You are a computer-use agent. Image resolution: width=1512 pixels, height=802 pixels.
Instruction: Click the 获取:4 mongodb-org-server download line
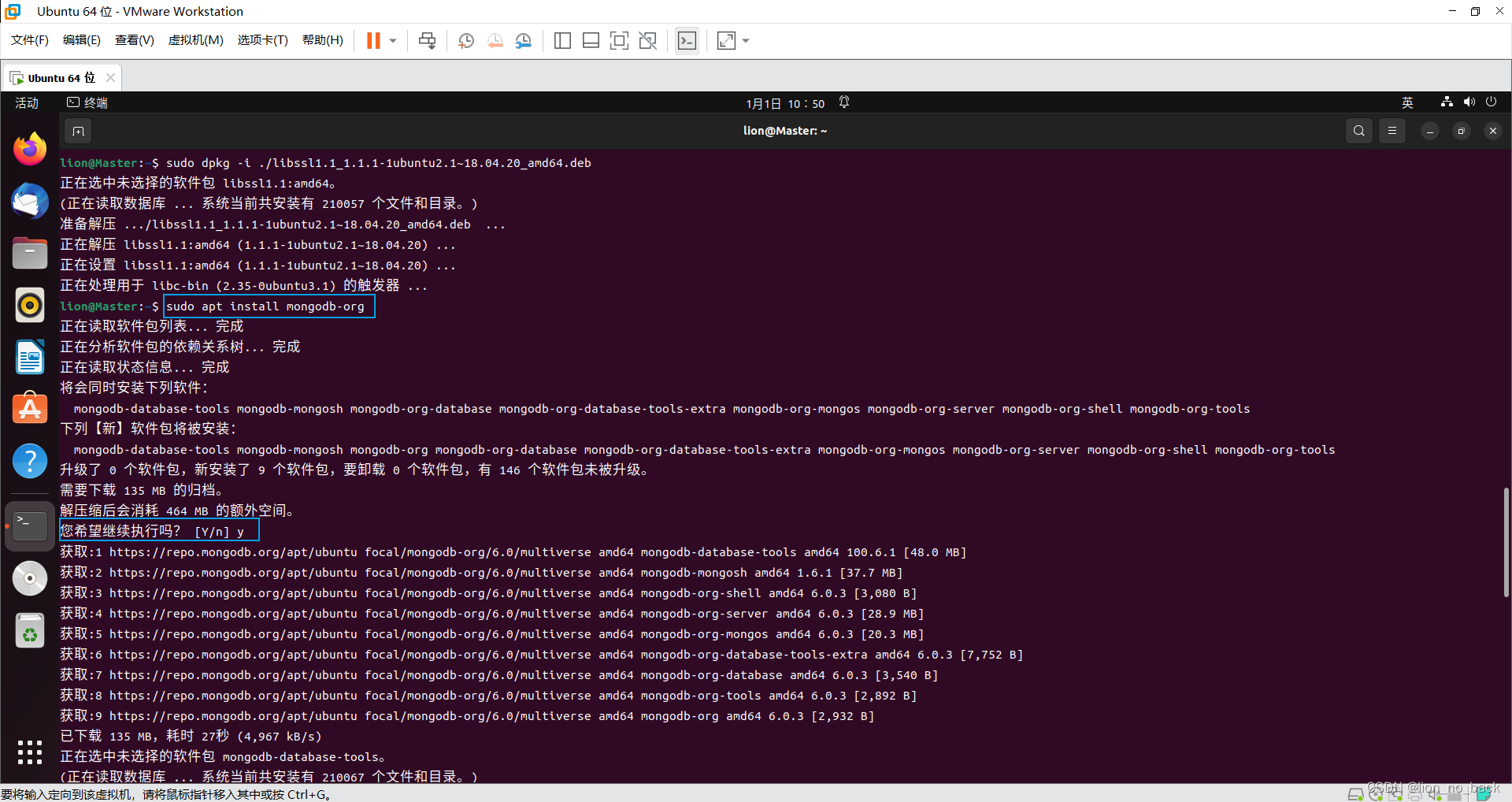(491, 614)
